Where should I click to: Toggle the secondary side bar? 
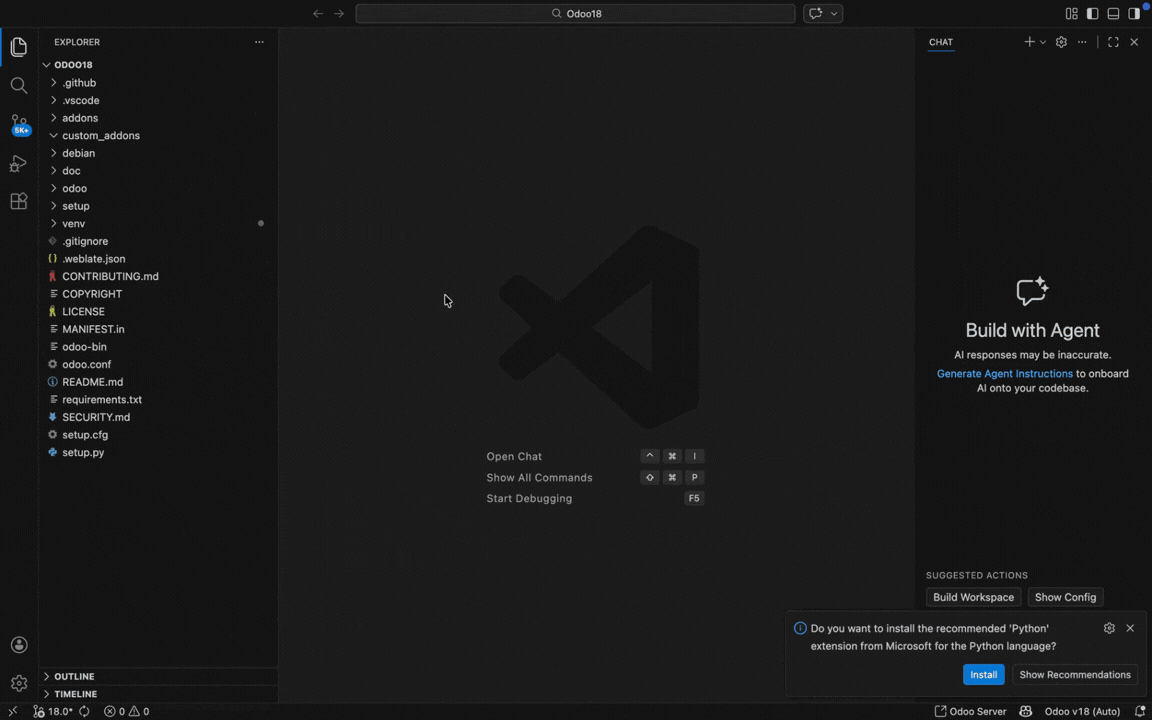[1134, 13]
